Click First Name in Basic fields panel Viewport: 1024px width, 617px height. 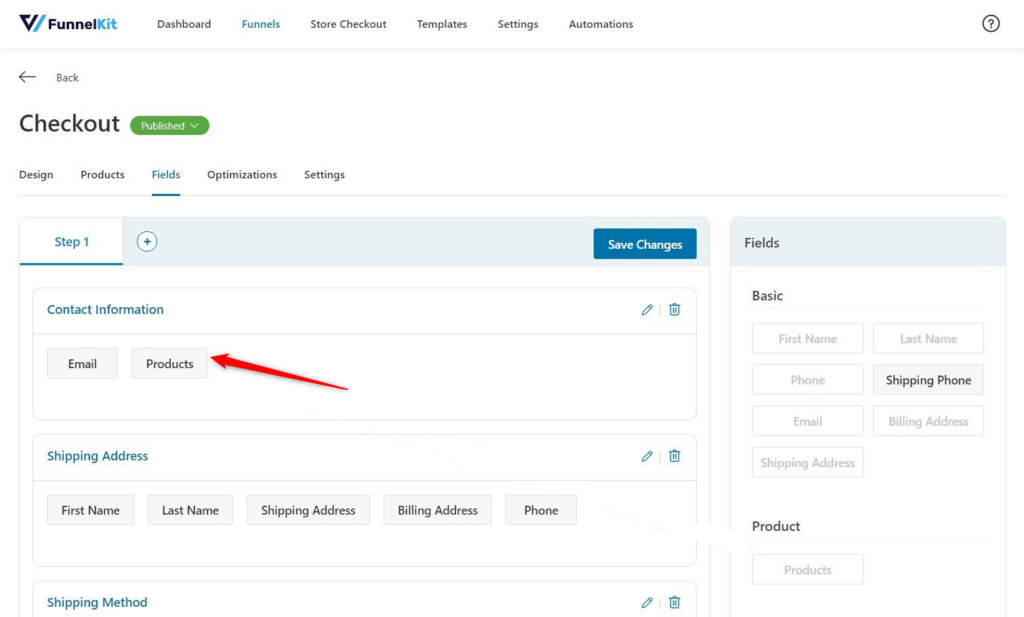pyautogui.click(x=808, y=338)
